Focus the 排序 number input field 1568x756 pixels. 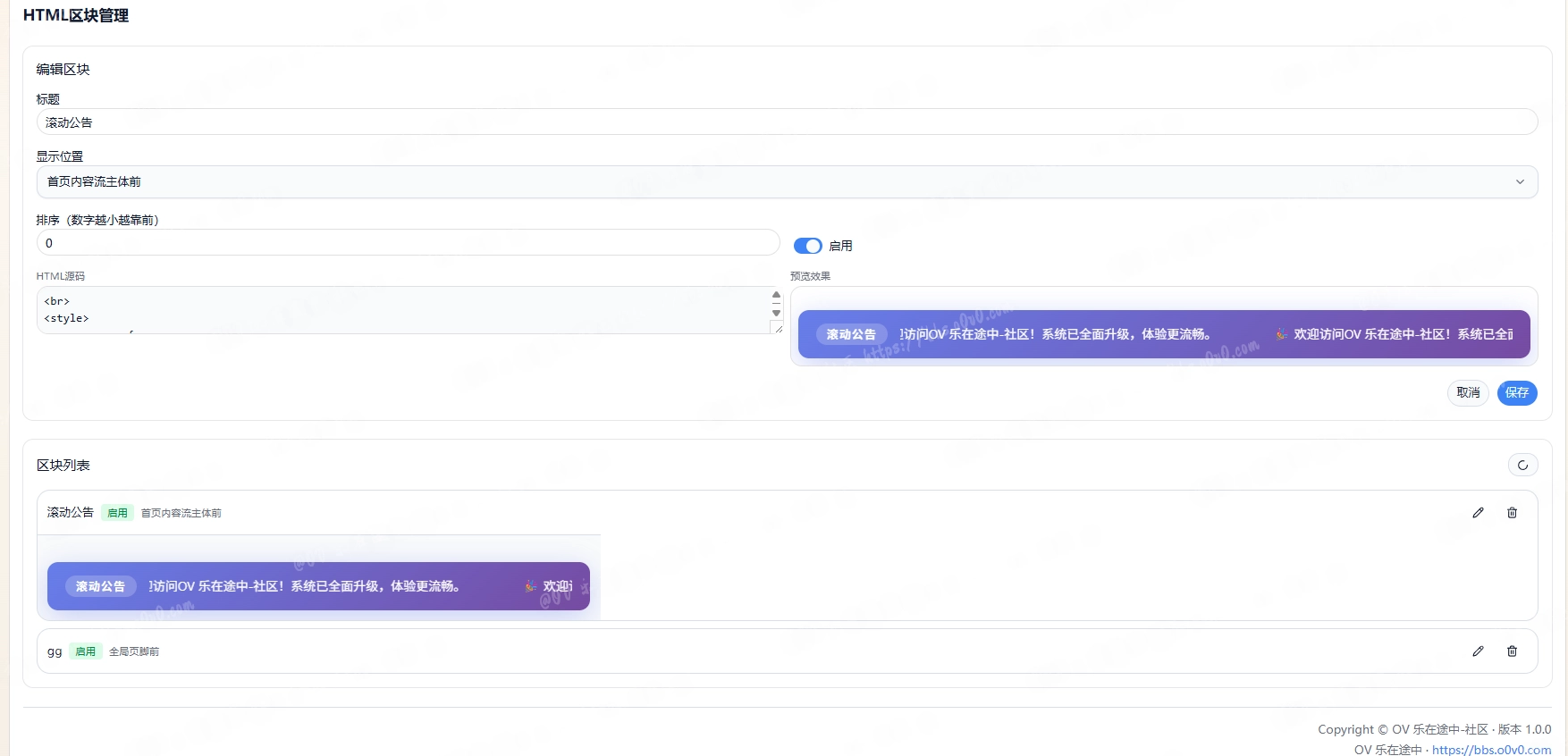(408, 243)
